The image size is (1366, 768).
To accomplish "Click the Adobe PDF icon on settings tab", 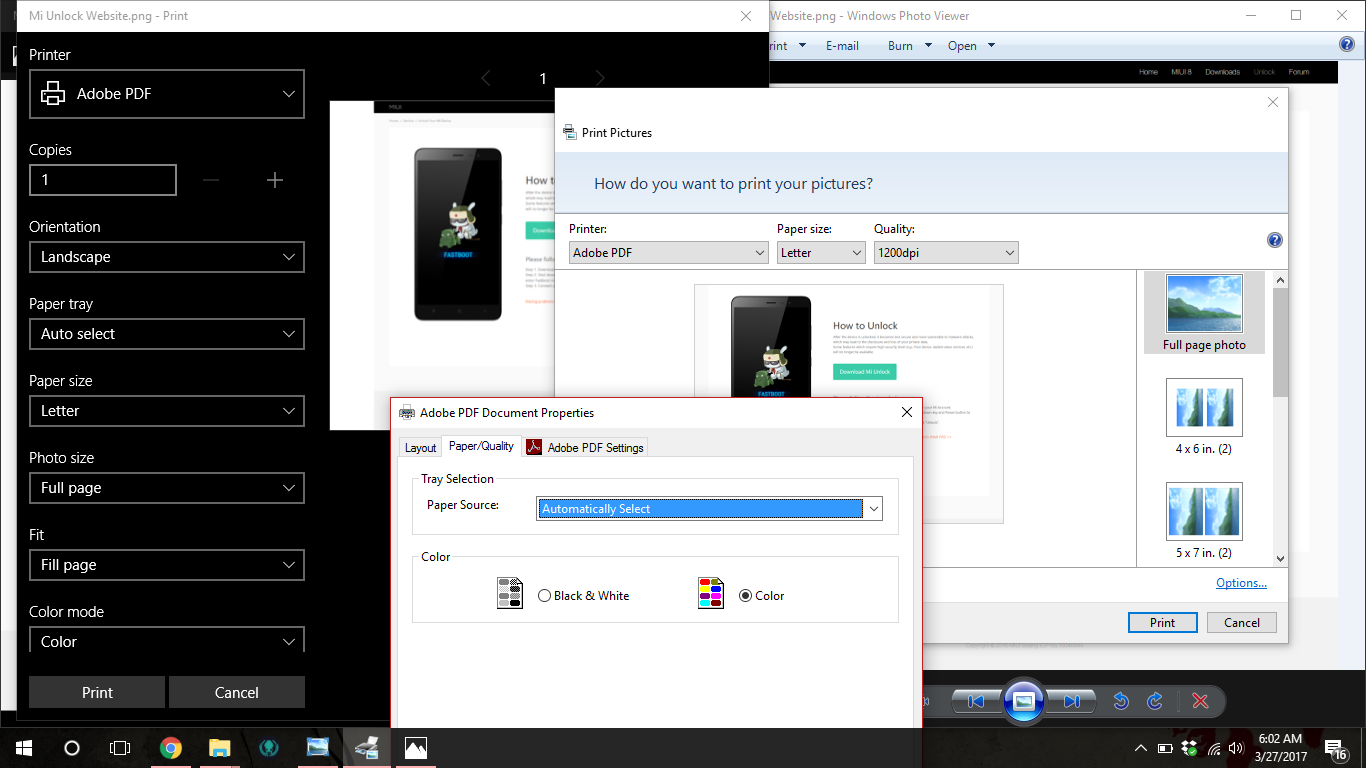I will click(535, 447).
